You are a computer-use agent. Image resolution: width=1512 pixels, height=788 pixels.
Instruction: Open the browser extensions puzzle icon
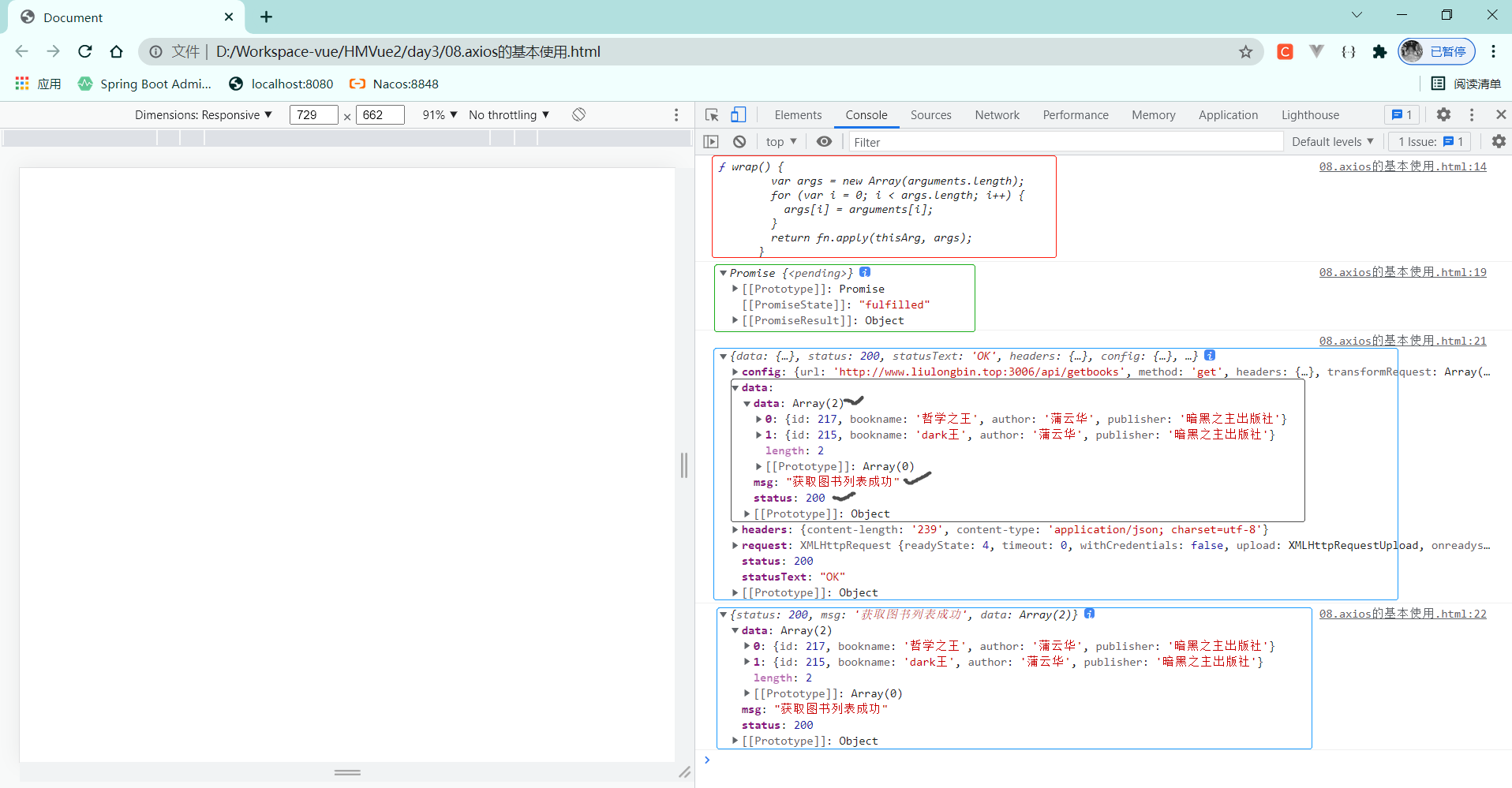(1379, 52)
